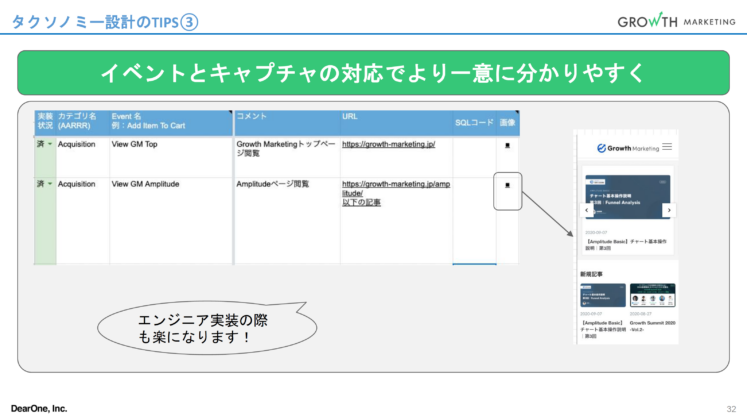Open the Funnel Analysis carousel banner image

tap(627, 197)
